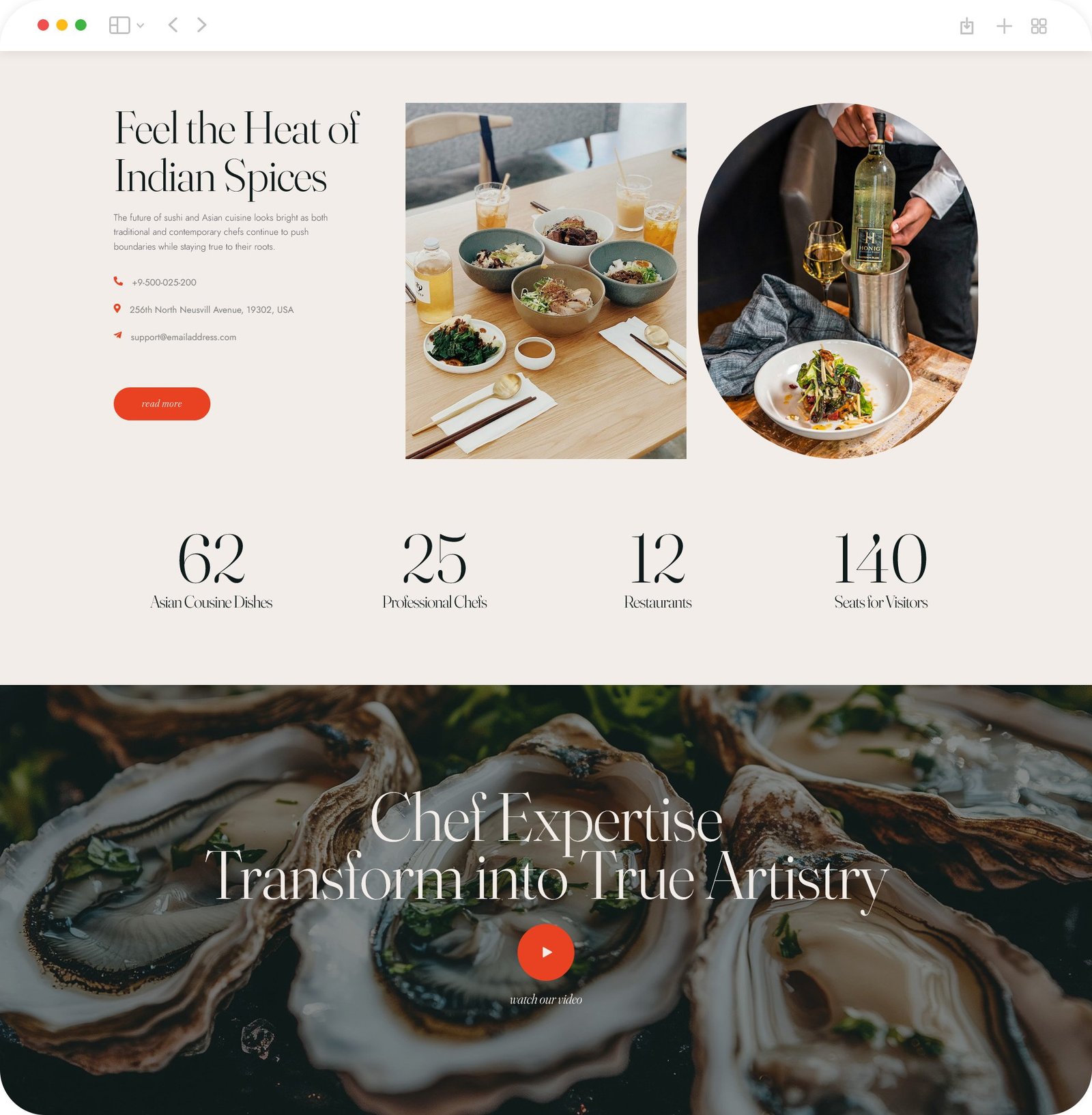
Task: Open the oval wine bottle photo
Action: tap(837, 281)
